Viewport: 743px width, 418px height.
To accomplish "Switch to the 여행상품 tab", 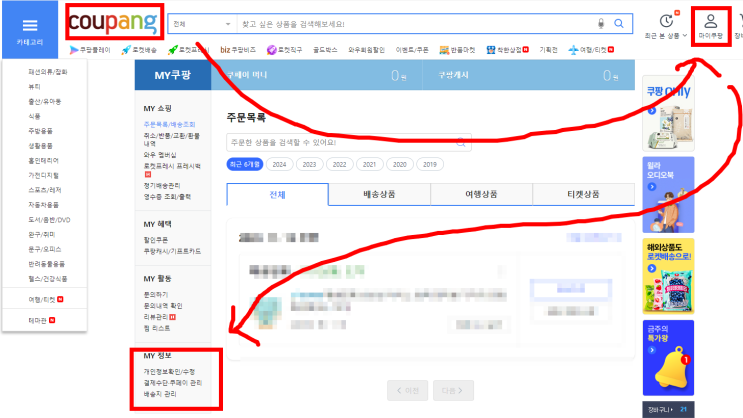I will [x=481, y=194].
